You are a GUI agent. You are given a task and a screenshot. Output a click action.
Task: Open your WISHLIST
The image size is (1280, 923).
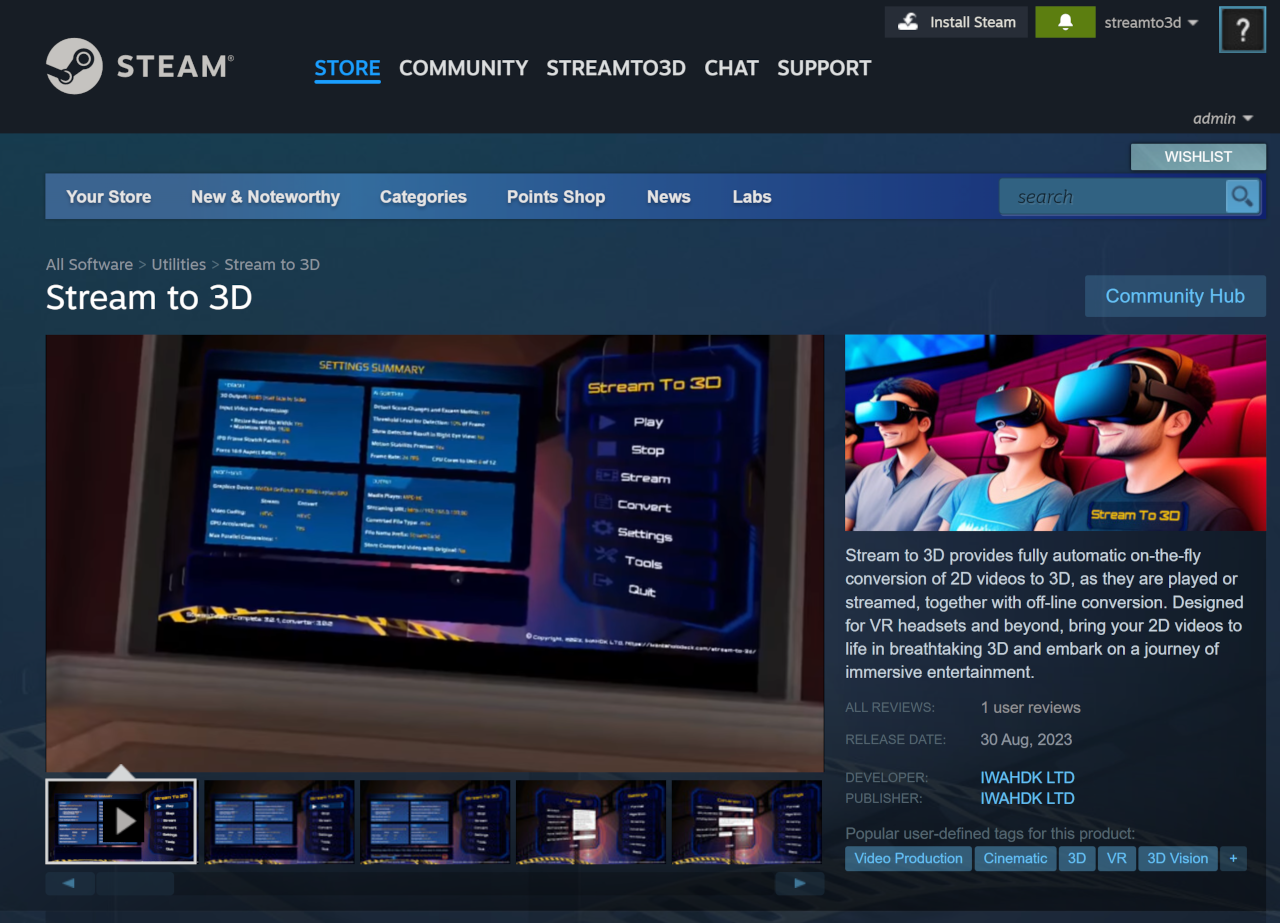[x=1198, y=156]
